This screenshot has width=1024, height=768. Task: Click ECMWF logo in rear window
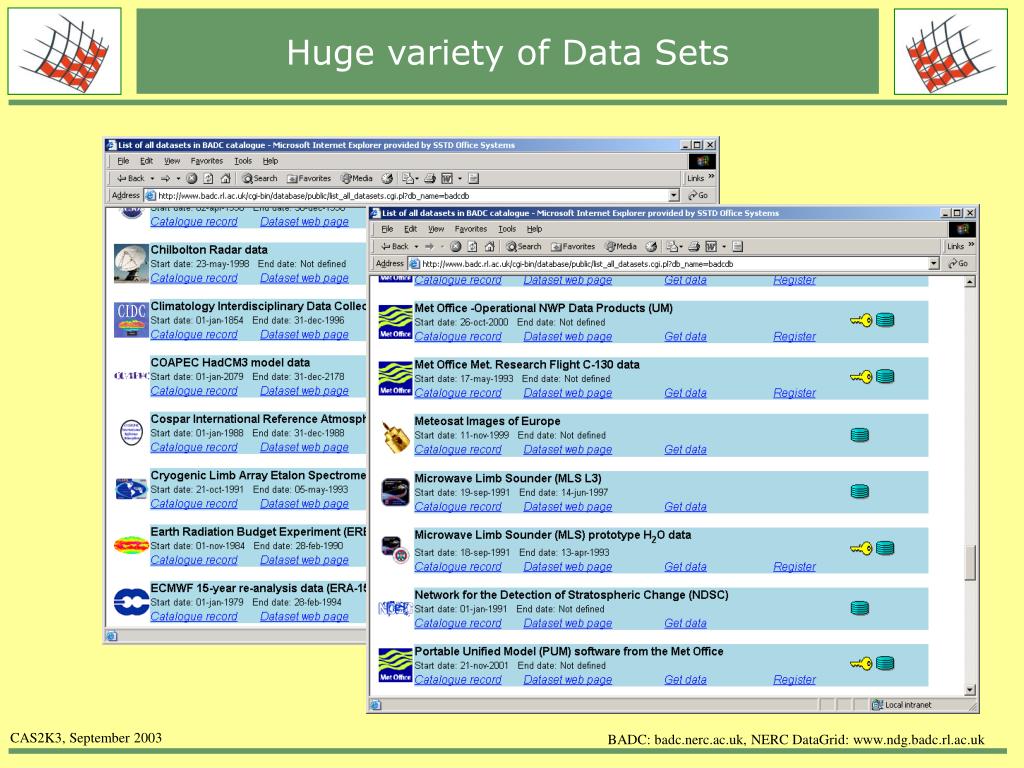click(x=131, y=601)
